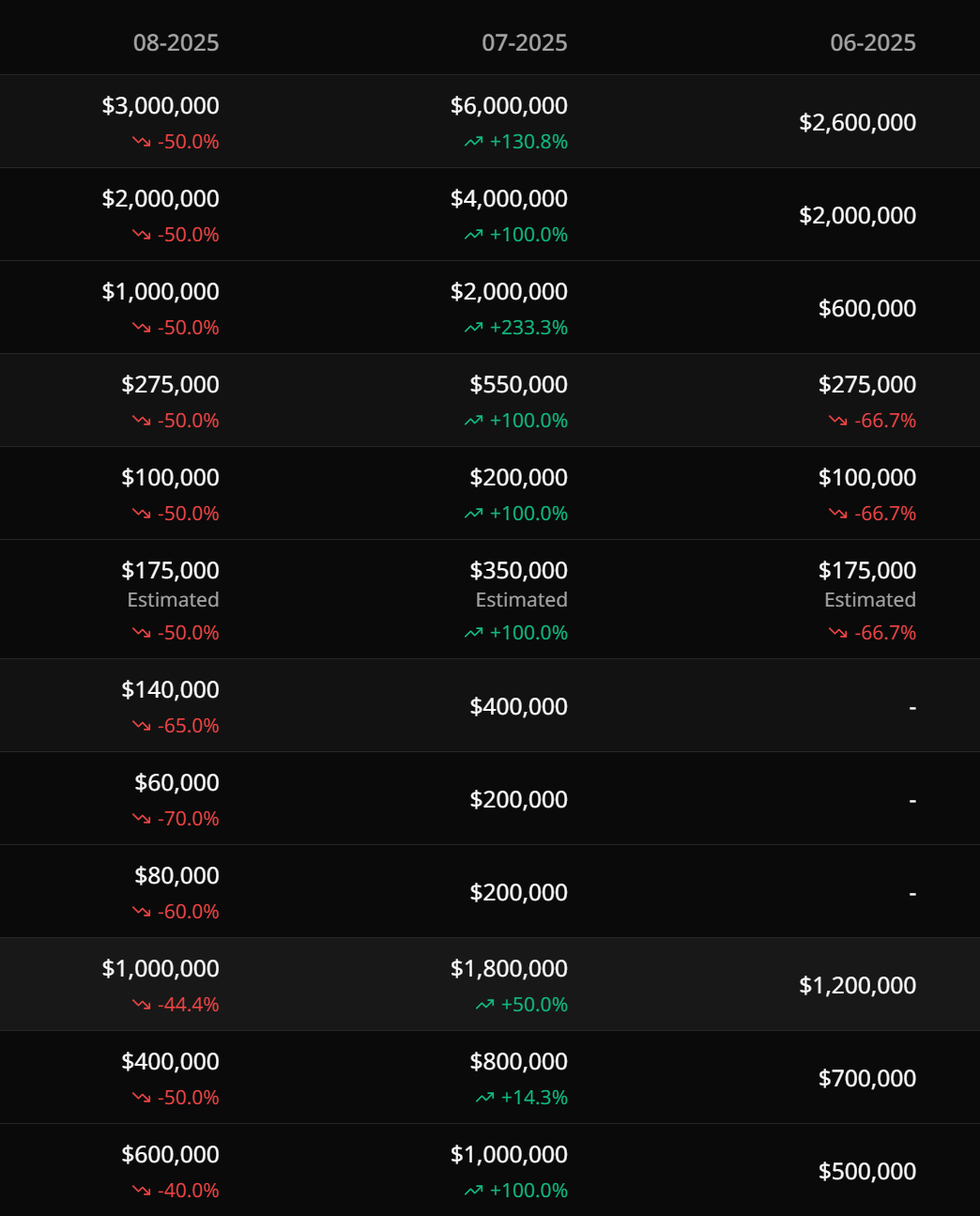Viewport: 980px width, 1216px height.
Task: Click the Estimated label under $350,000
Action: pyautogui.click(x=521, y=599)
